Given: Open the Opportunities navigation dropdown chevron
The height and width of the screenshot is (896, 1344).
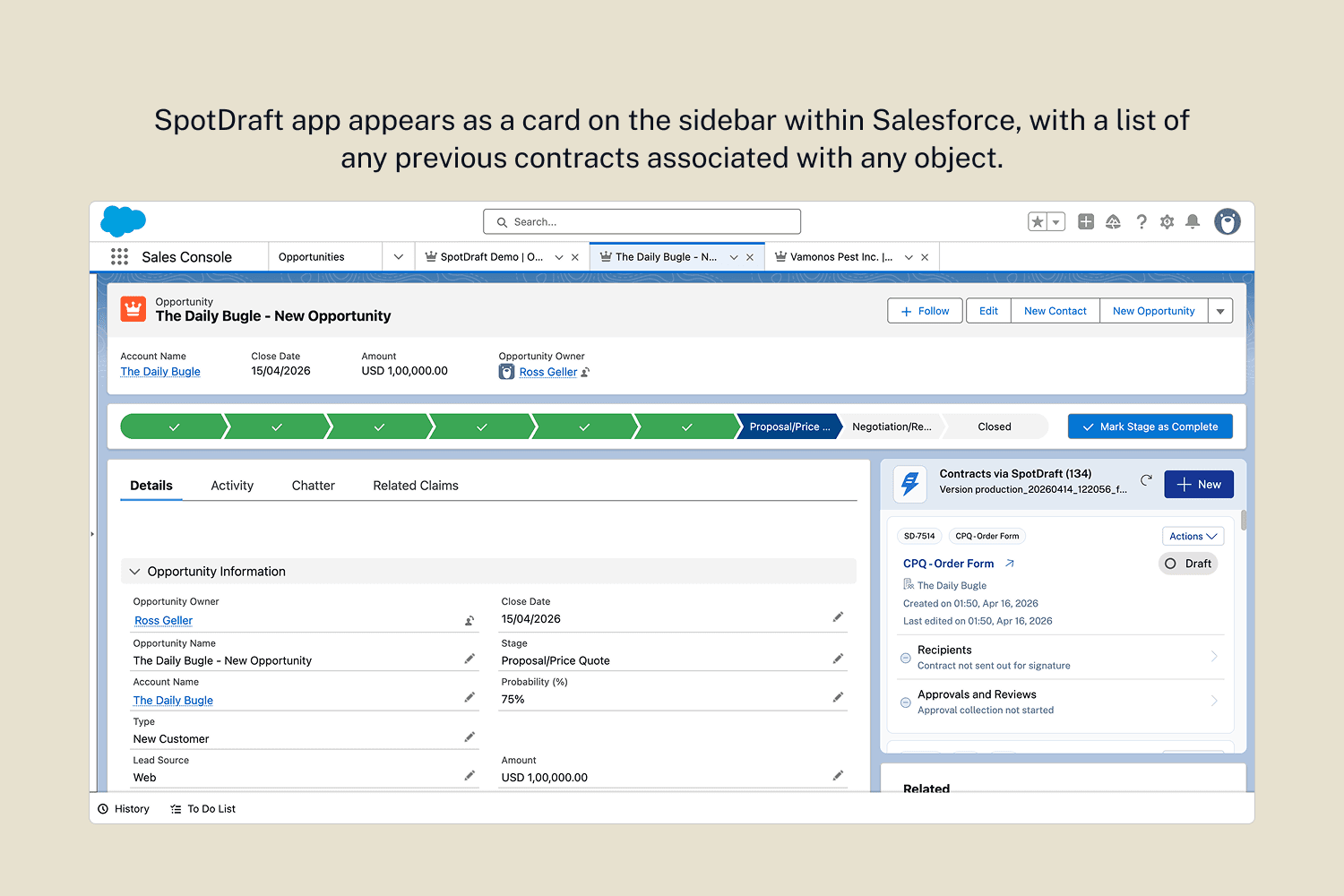Looking at the screenshot, I should click(x=399, y=257).
